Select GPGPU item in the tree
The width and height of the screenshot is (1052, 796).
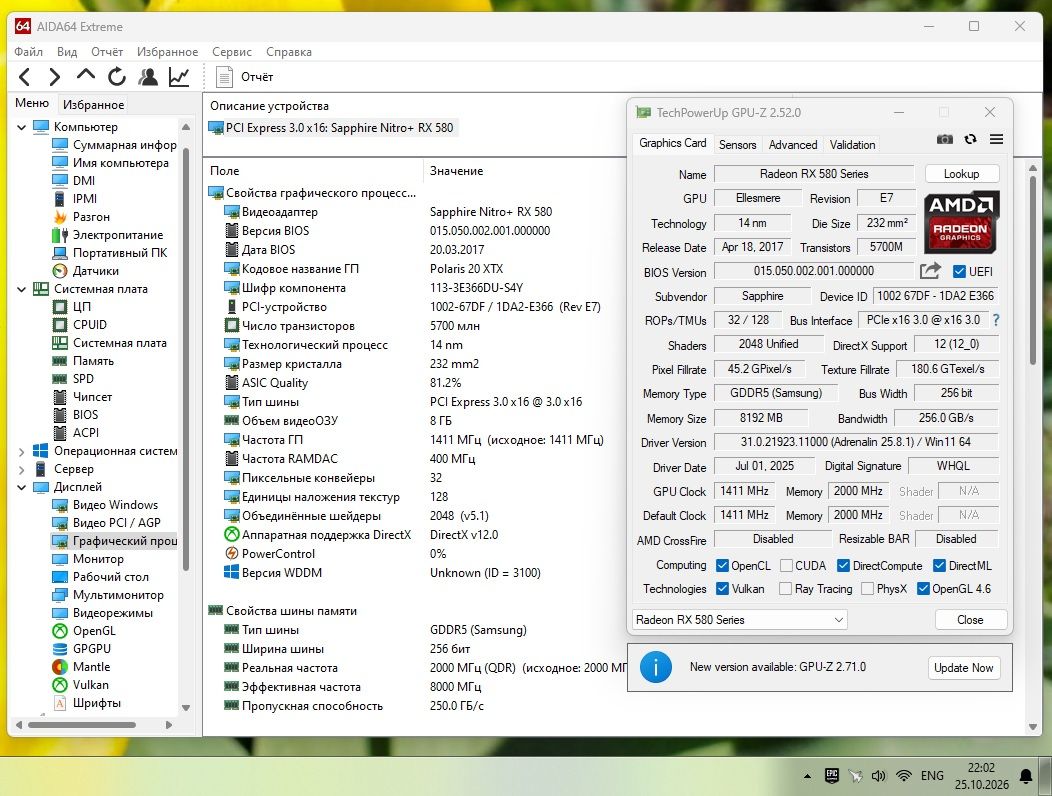point(91,649)
